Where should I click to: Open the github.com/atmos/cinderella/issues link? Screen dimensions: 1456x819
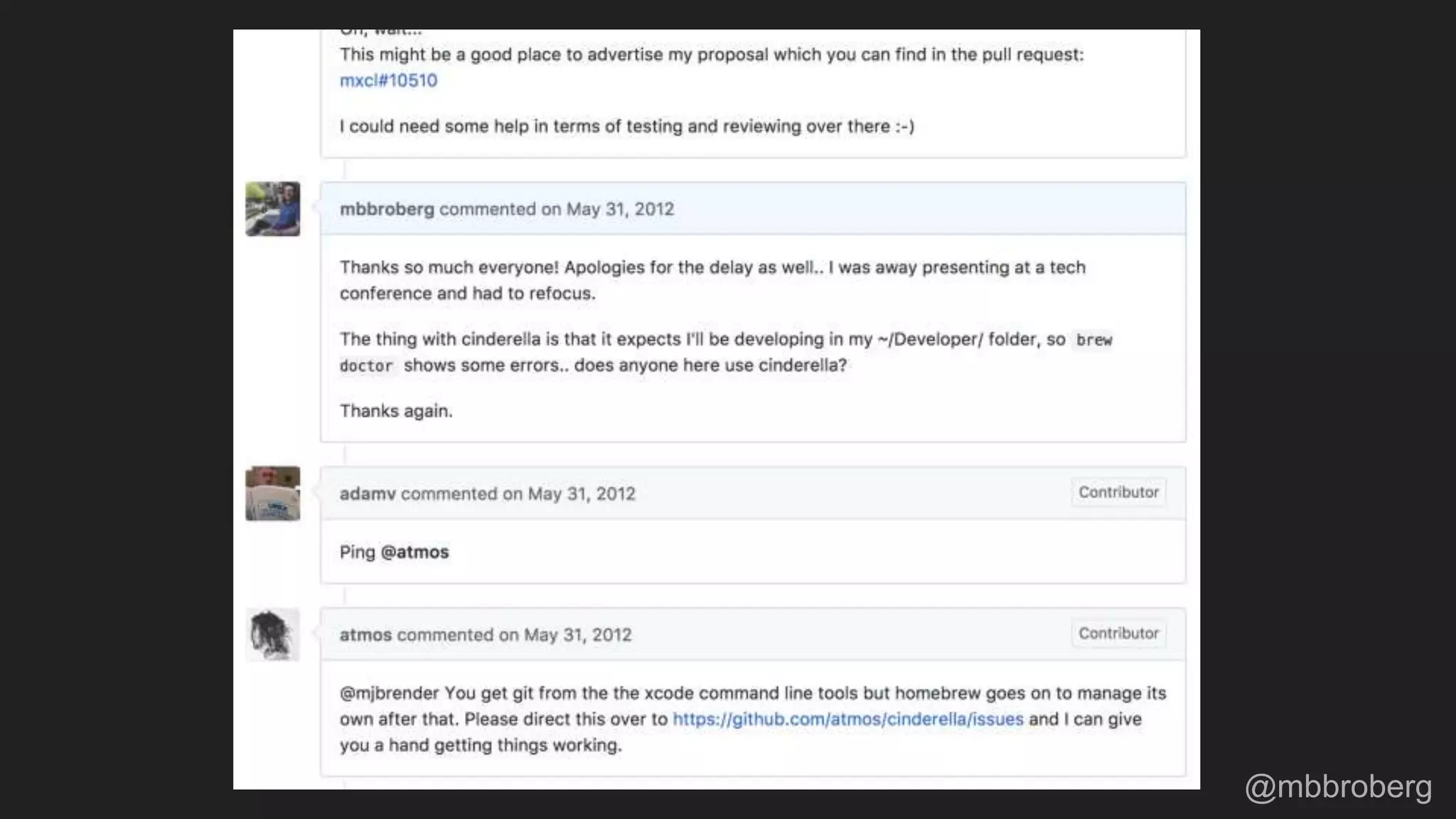click(x=847, y=719)
